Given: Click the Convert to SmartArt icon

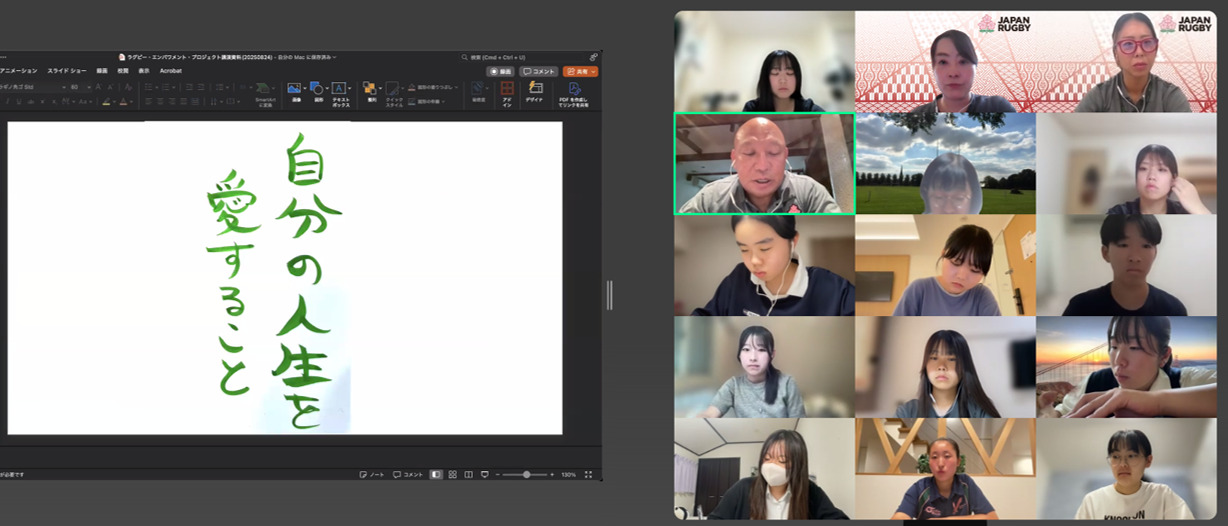Looking at the screenshot, I should coord(265,91).
